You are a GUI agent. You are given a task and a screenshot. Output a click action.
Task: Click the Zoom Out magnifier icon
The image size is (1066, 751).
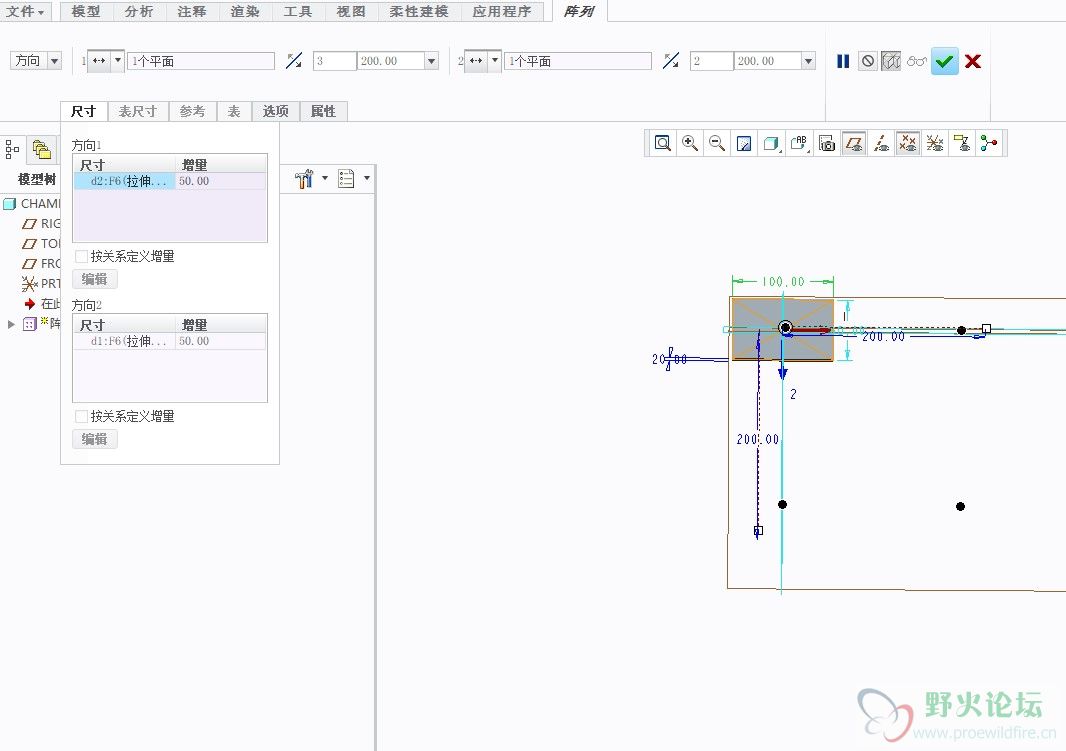(717, 143)
